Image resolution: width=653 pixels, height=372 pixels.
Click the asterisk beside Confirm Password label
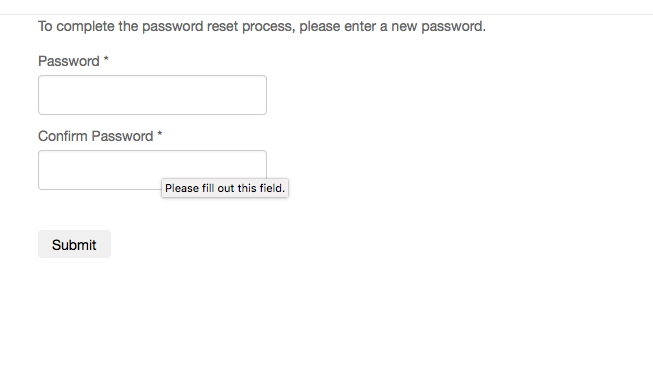pos(160,134)
